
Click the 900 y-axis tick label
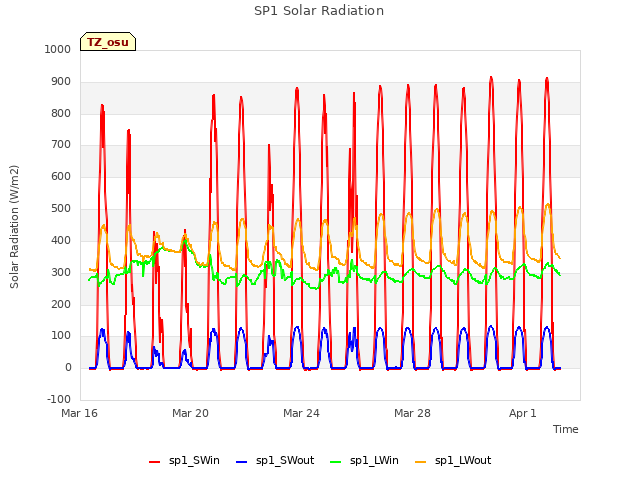click(x=61, y=82)
